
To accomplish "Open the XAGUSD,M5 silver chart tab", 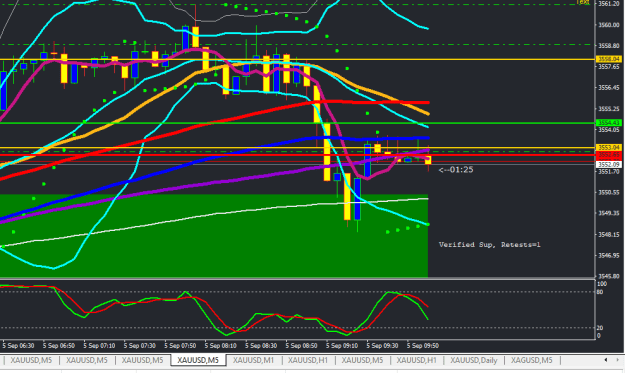I will pyautogui.click(x=532, y=360).
